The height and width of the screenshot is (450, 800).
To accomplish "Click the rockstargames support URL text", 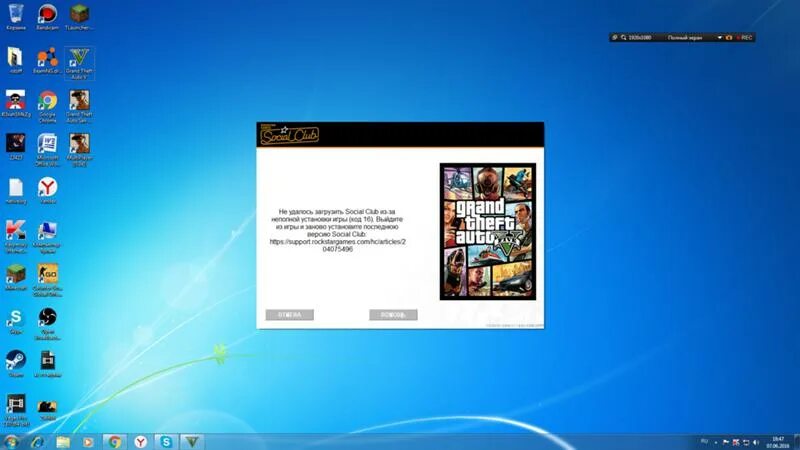I will click(337, 245).
